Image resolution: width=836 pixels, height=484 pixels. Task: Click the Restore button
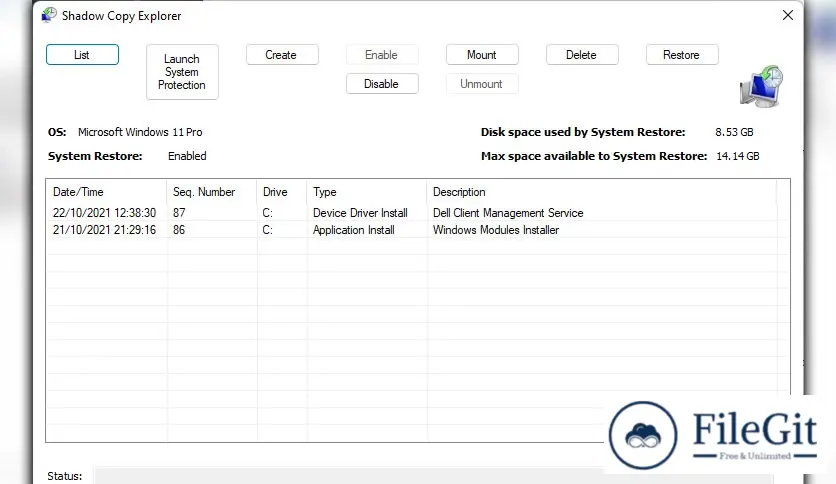(x=682, y=54)
